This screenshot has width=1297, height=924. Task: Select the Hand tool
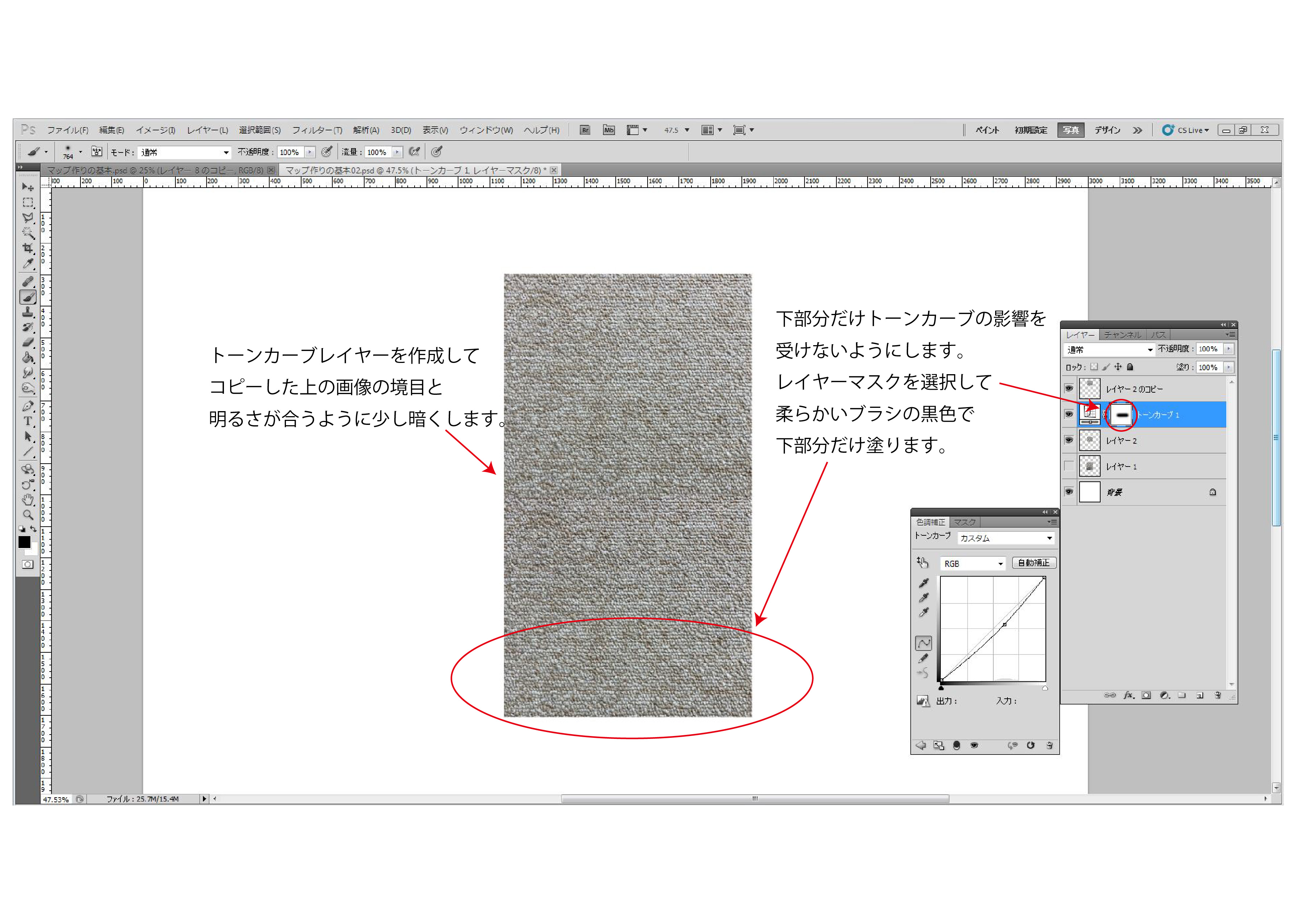[27, 500]
